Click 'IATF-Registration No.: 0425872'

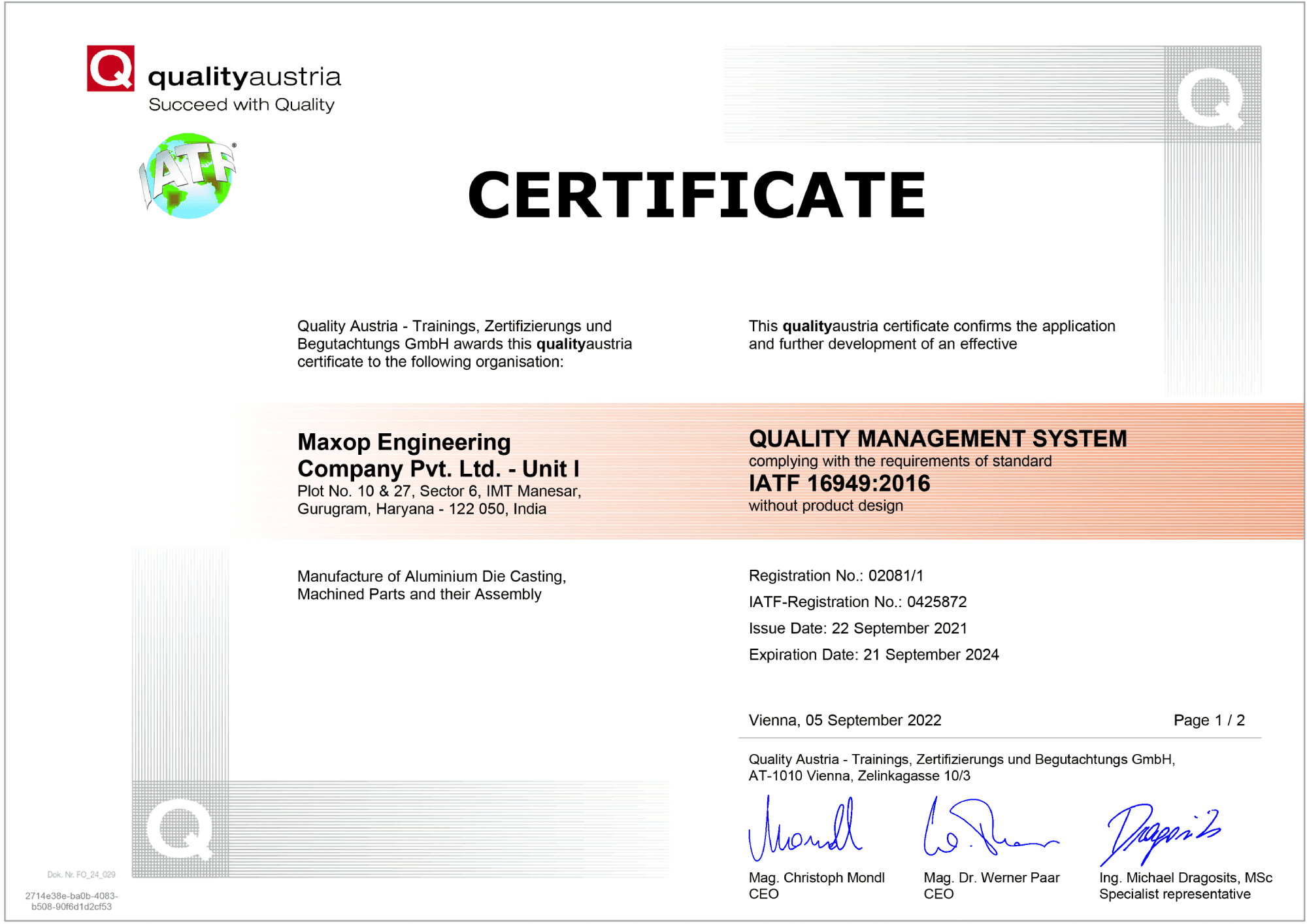[x=857, y=602]
